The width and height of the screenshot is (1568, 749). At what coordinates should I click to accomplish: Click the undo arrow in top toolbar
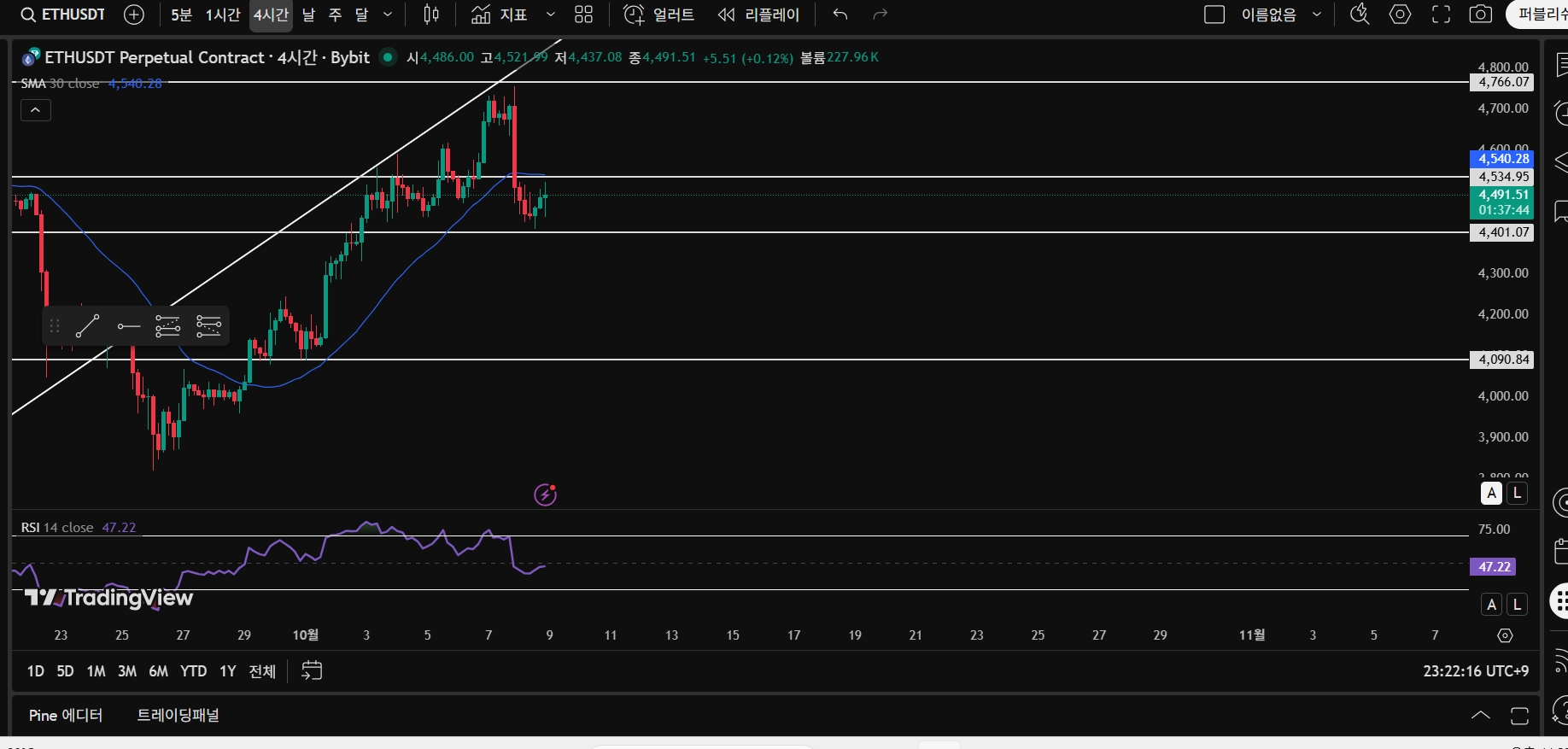click(x=840, y=15)
